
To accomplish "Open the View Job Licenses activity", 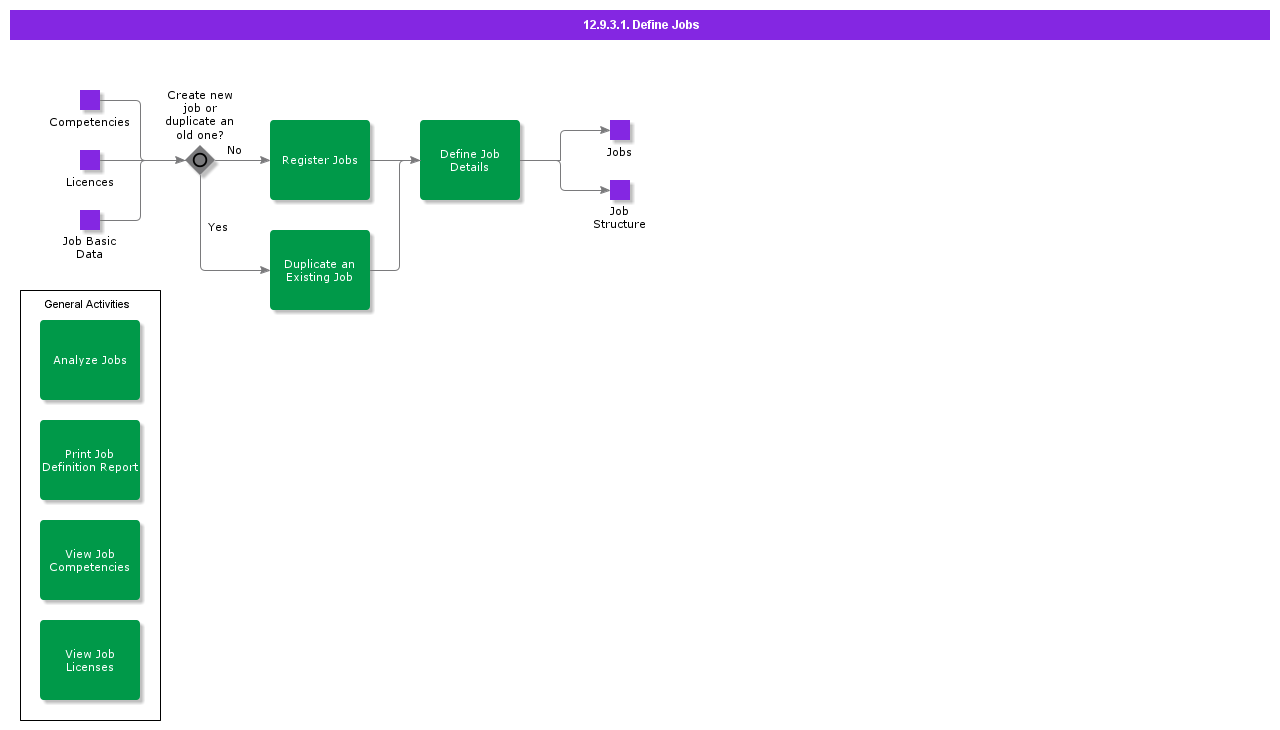I will click(x=90, y=660).
